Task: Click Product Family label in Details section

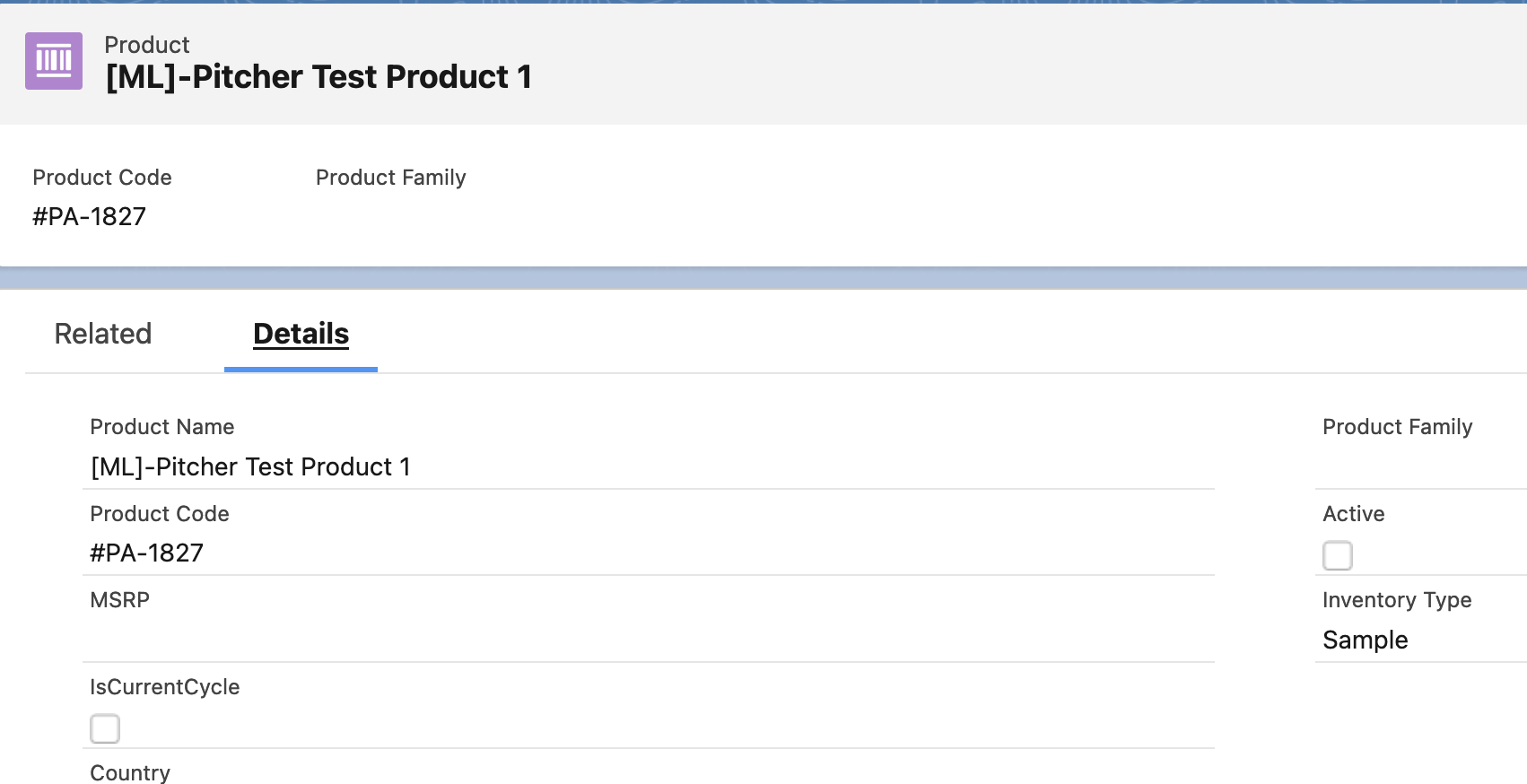Action: point(1397,427)
